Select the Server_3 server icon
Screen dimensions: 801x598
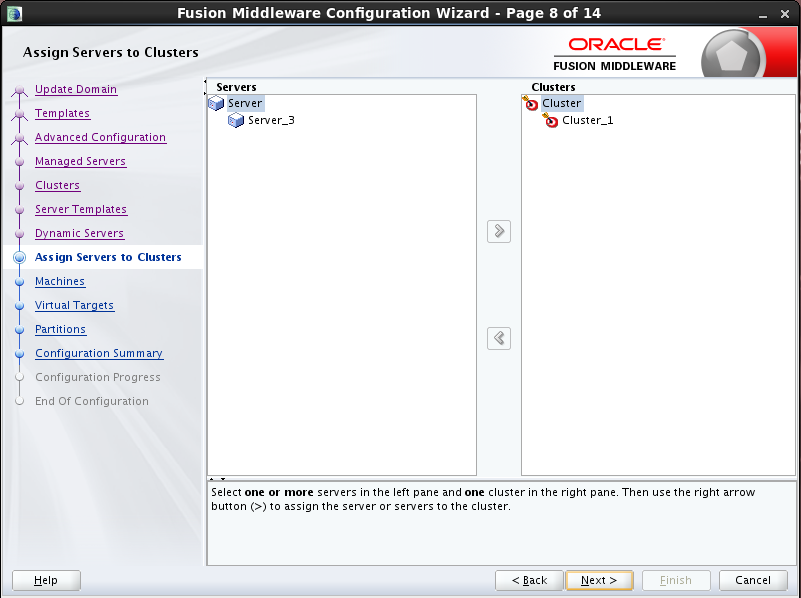pos(236,120)
